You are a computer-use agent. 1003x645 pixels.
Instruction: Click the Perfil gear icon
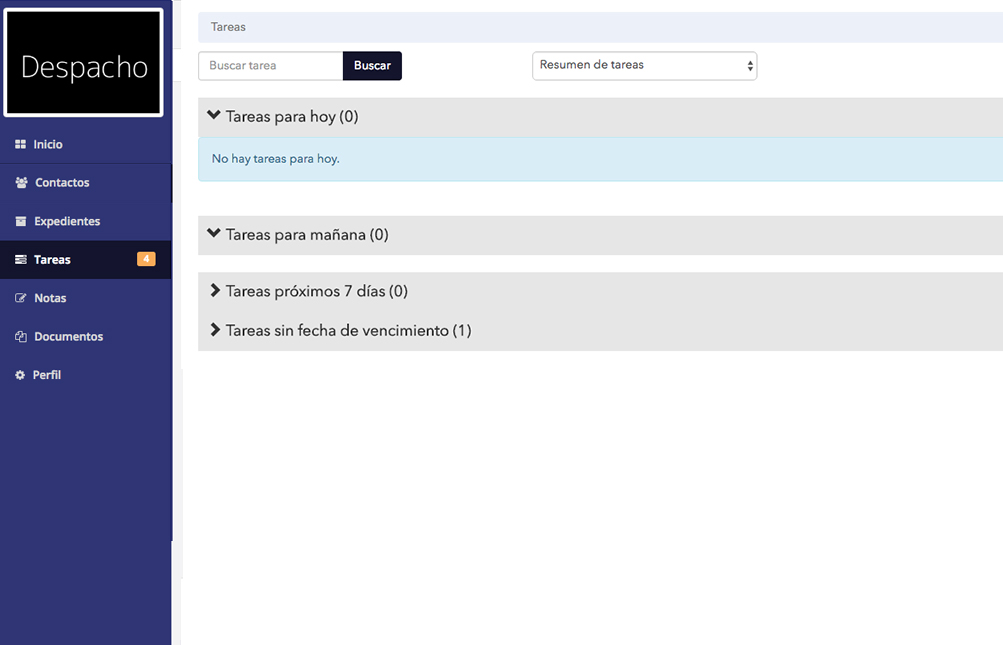[20, 375]
